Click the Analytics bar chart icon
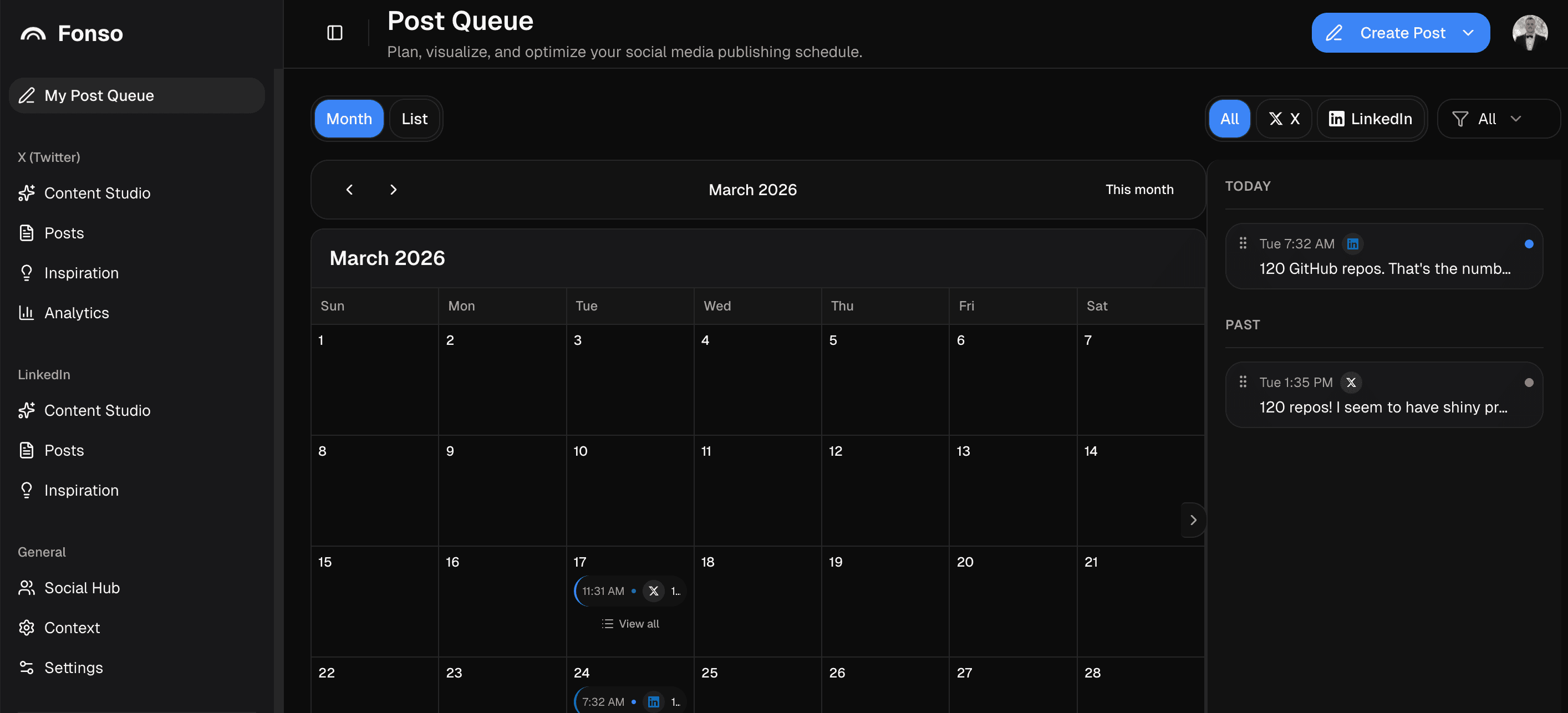The height and width of the screenshot is (713, 1568). (x=26, y=313)
